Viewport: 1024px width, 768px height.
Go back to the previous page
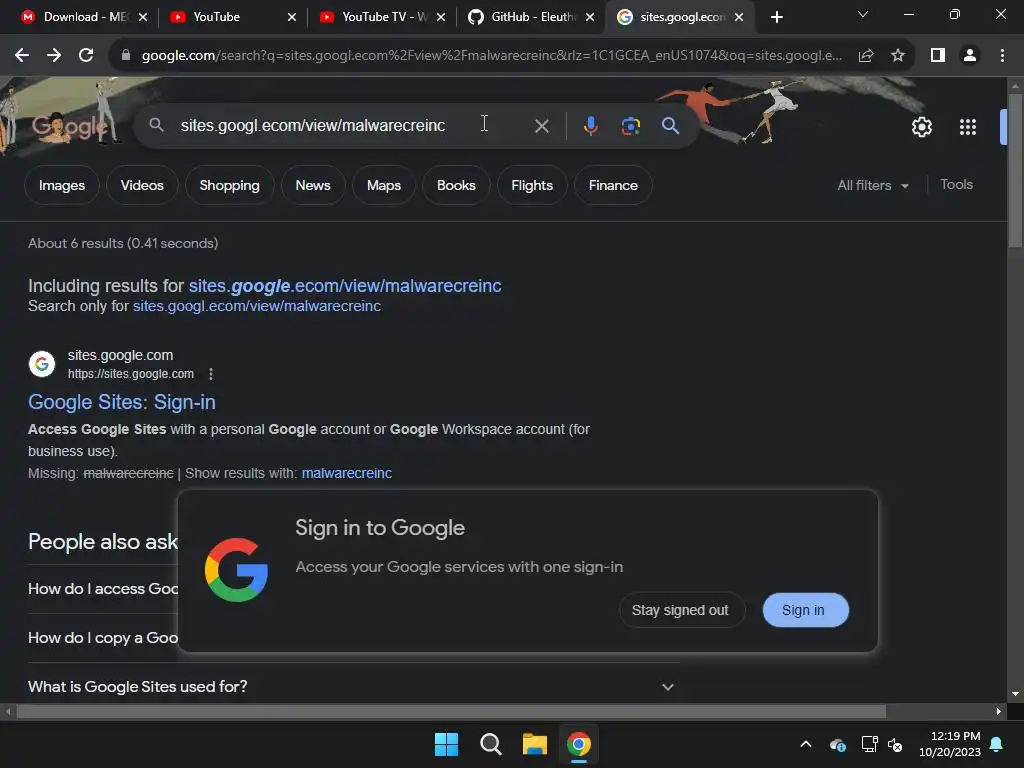pos(22,56)
